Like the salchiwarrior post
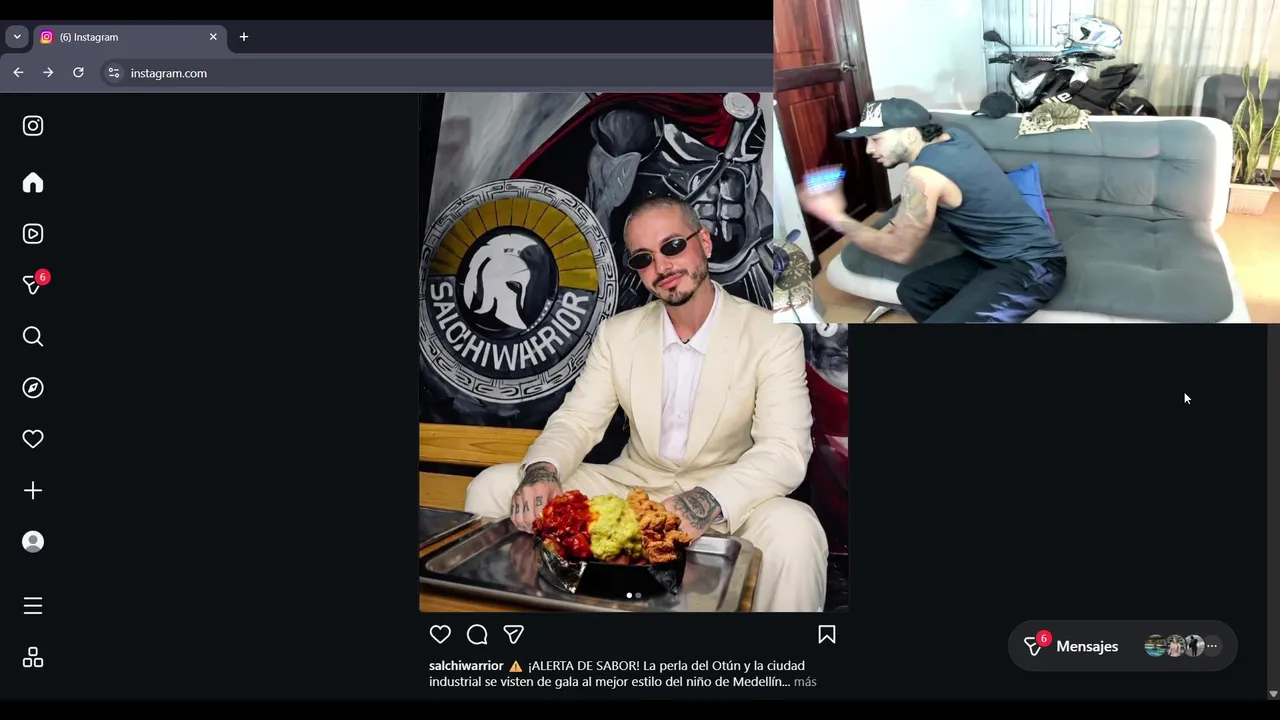 coord(440,634)
